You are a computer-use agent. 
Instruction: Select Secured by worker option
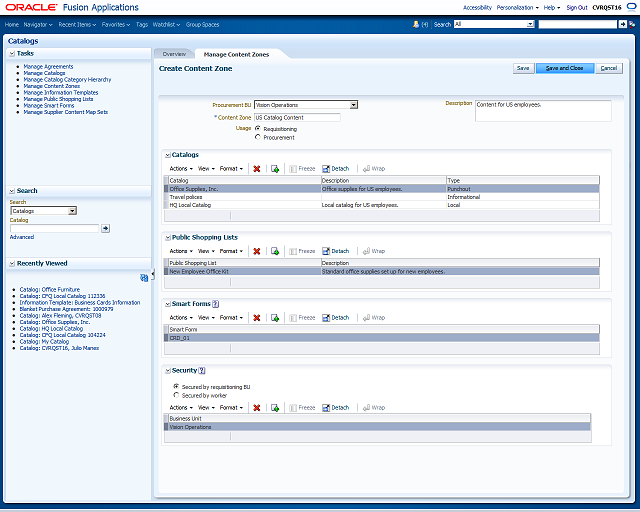click(176, 395)
